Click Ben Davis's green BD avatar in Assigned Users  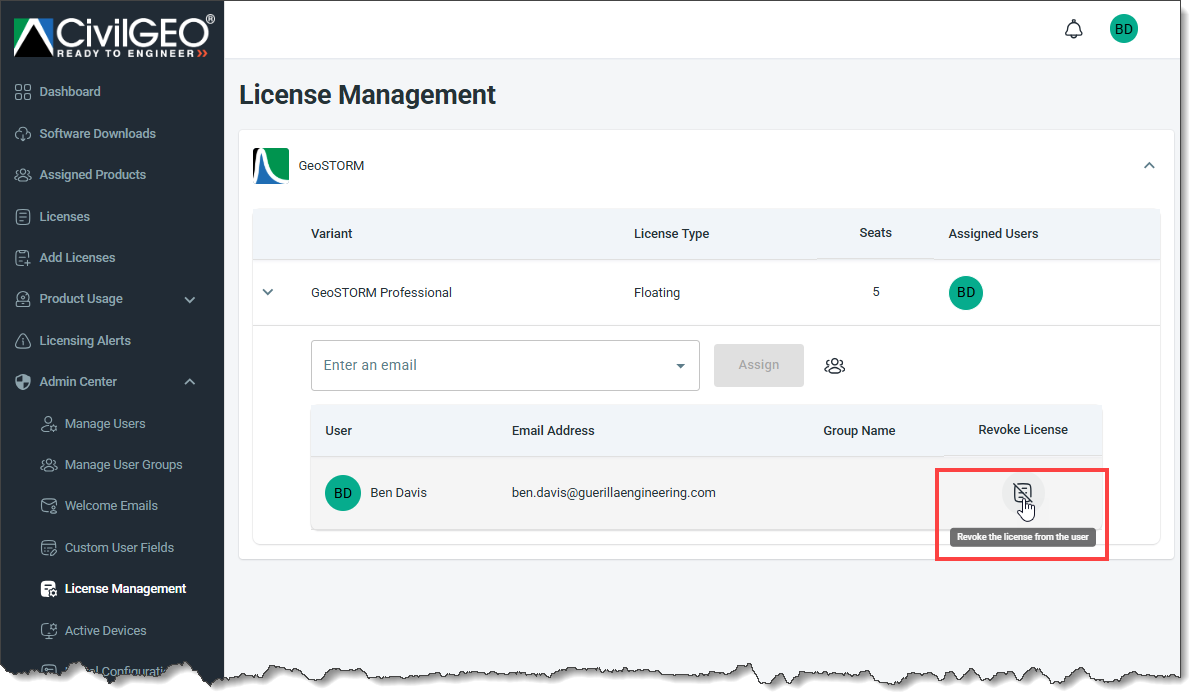tap(965, 292)
